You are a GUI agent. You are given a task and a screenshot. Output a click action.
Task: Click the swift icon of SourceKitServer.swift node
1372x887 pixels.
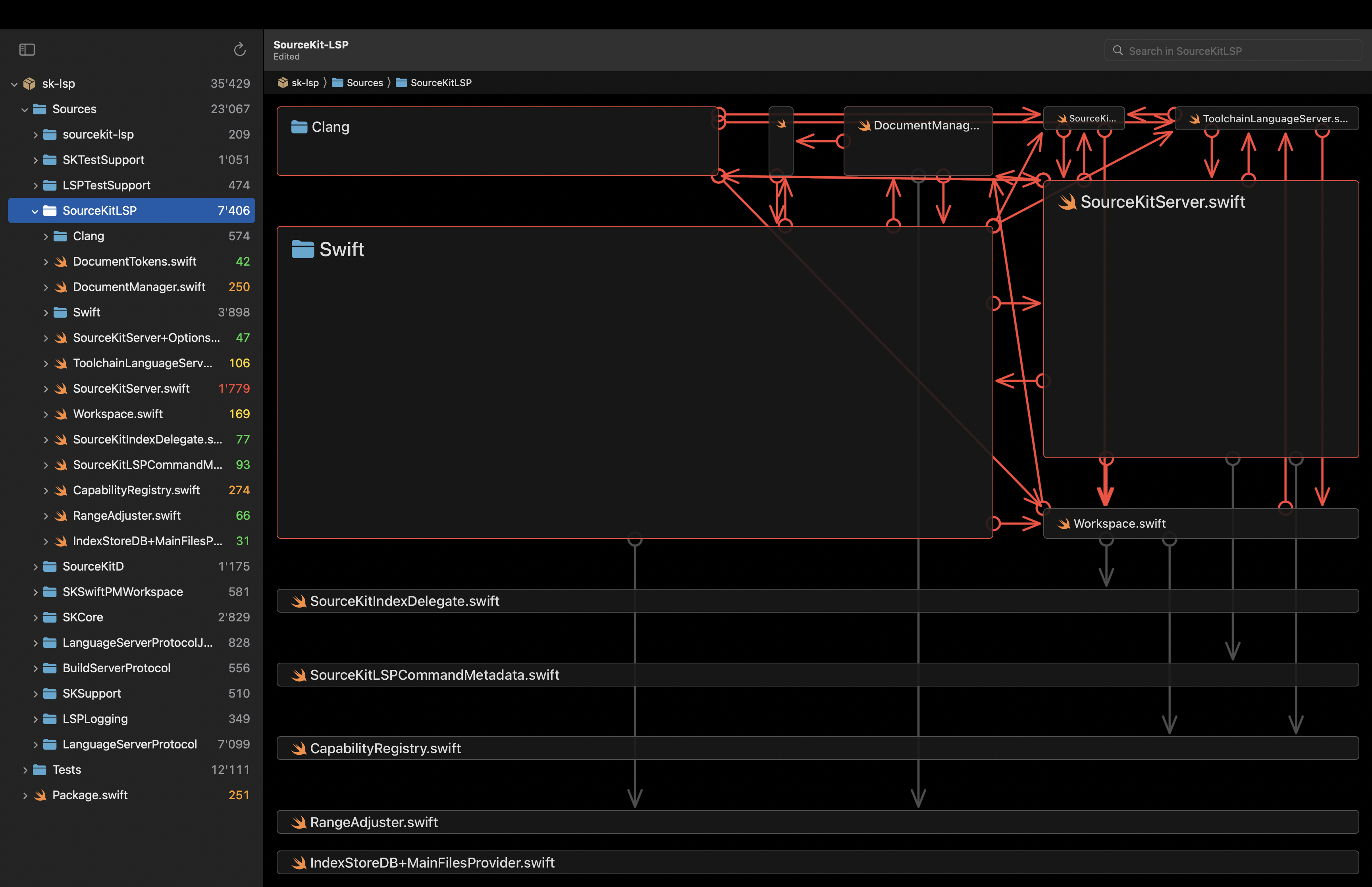1067,202
